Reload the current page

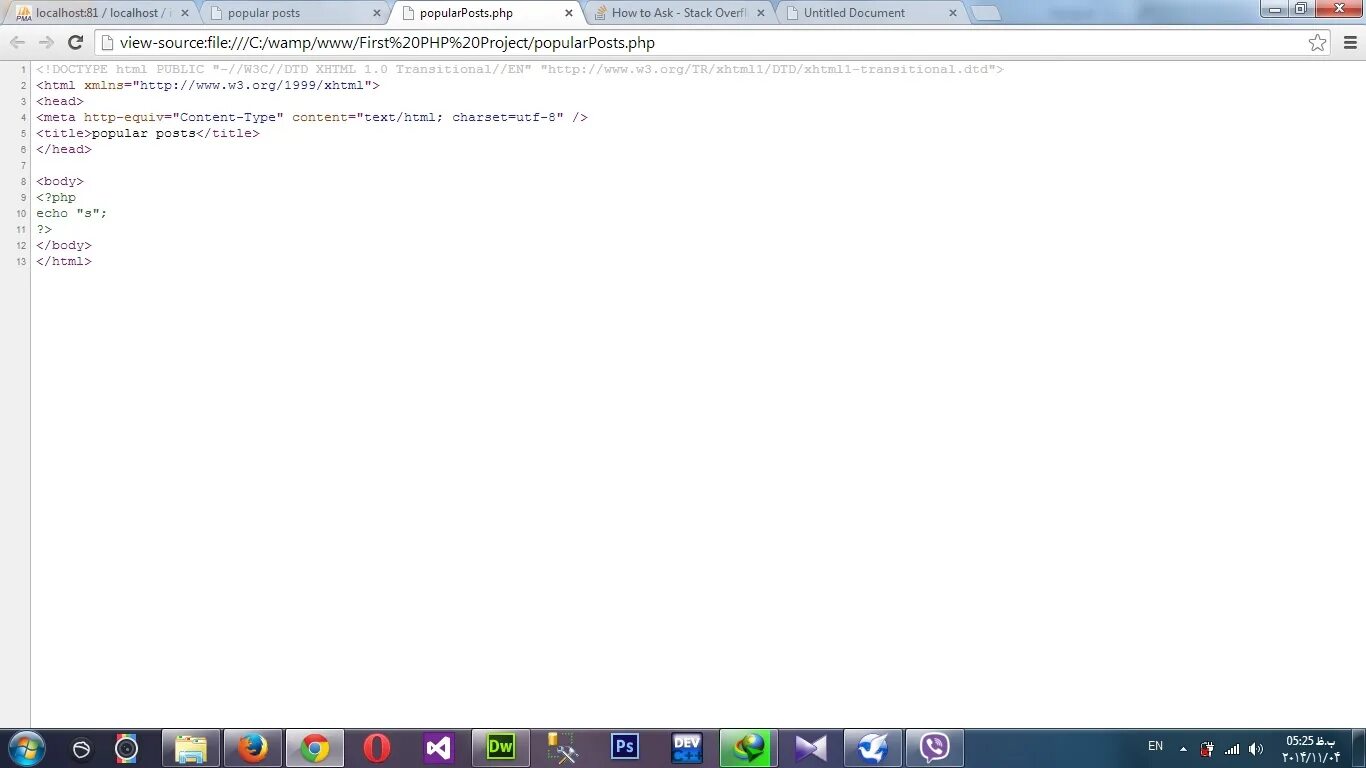point(75,42)
